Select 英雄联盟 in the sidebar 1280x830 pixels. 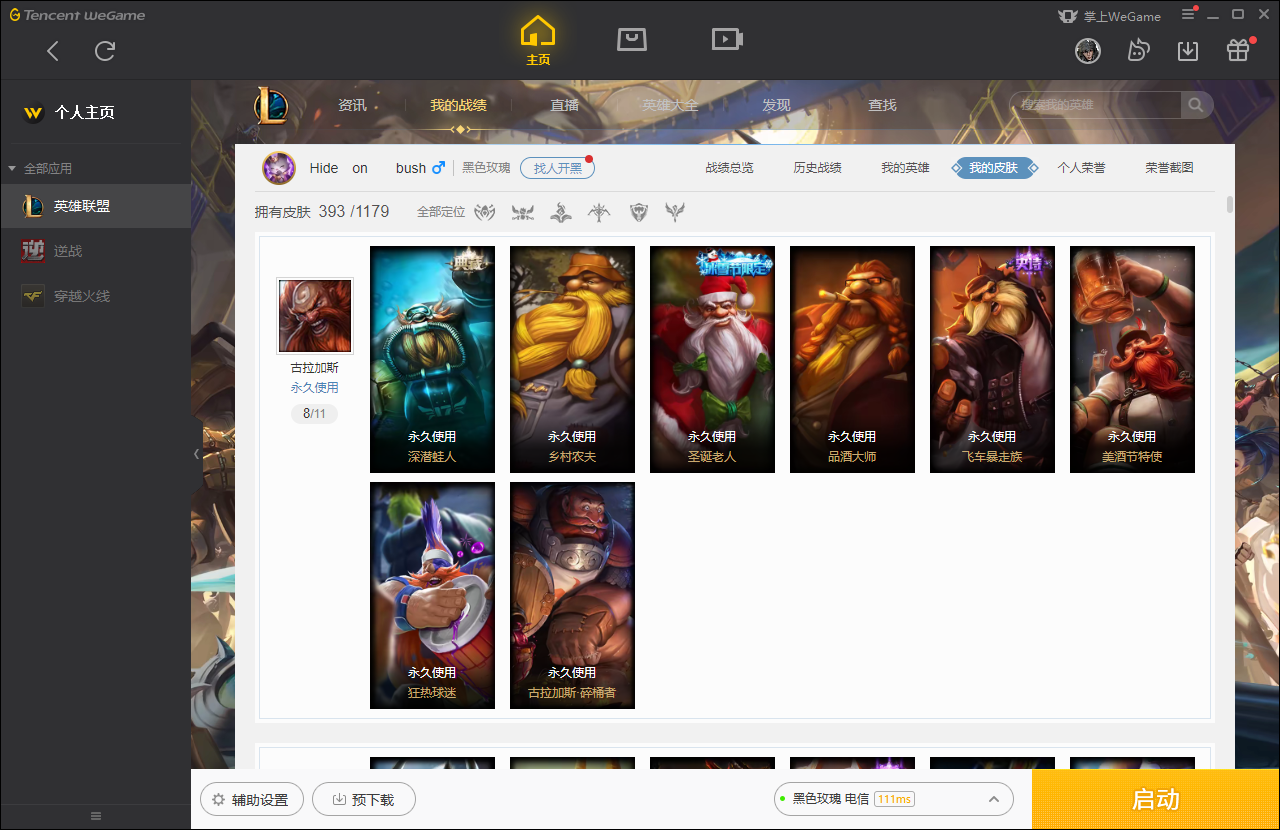pos(95,206)
